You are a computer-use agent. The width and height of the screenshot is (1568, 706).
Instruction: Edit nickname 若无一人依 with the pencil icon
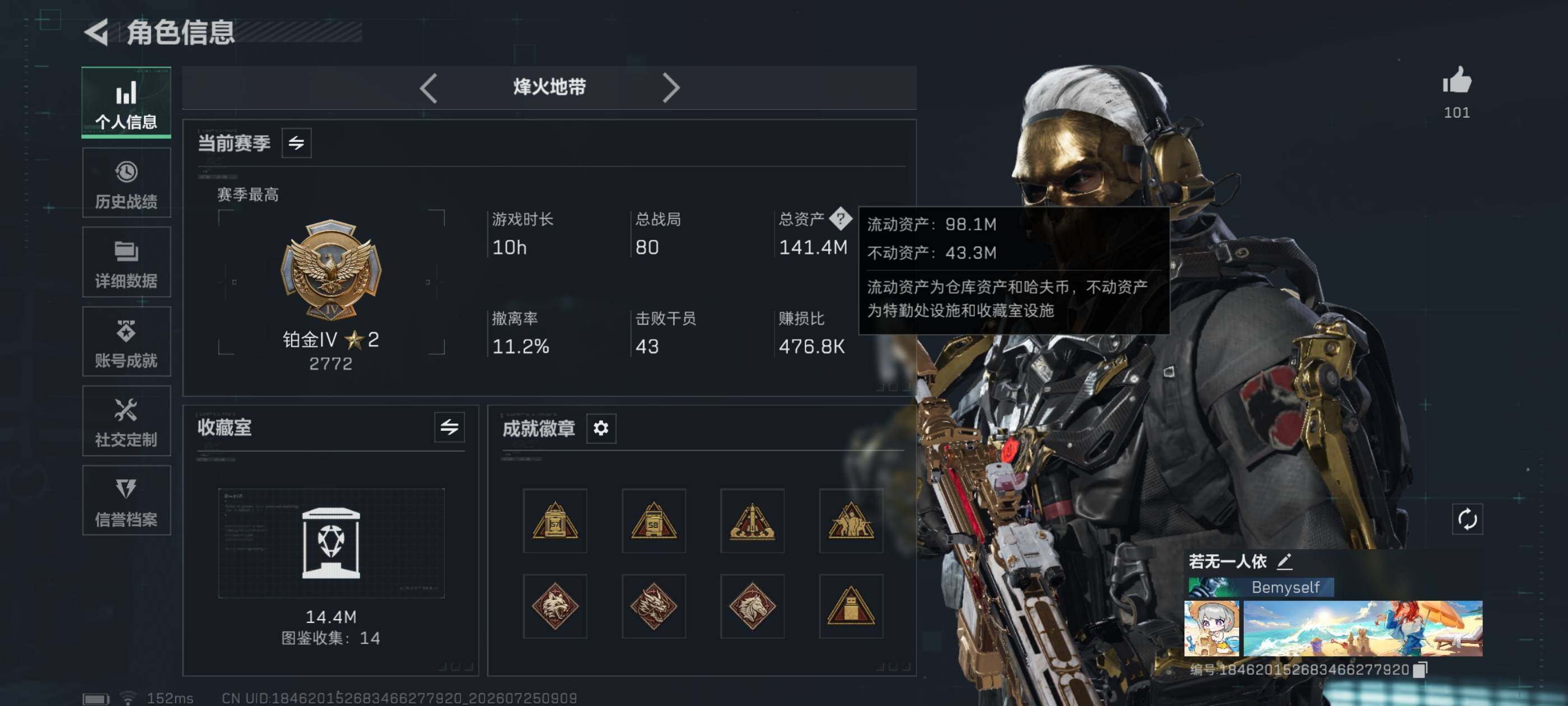click(1284, 561)
